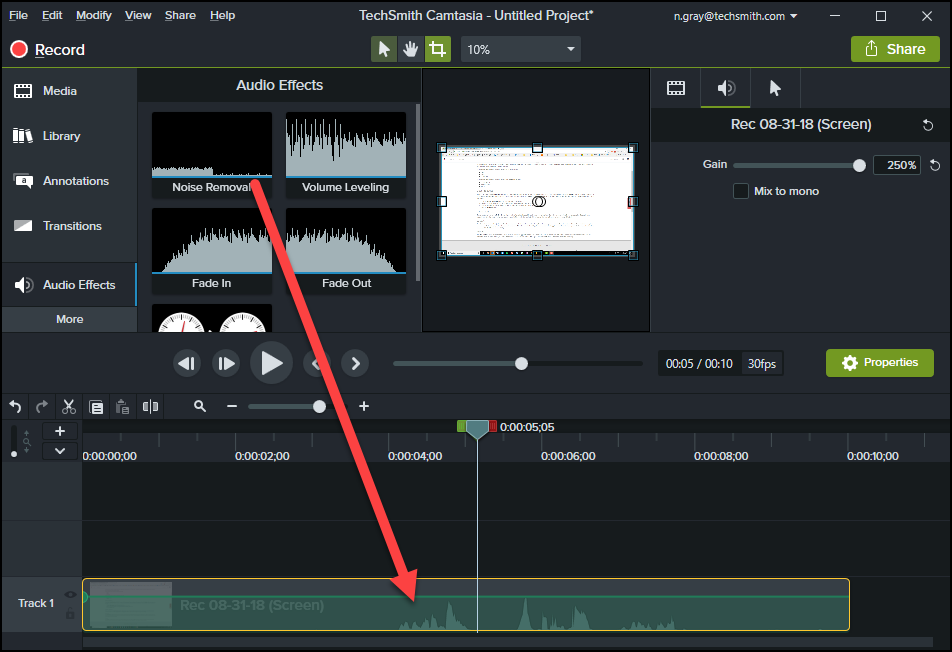This screenshot has width=952, height=652.
Task: Enable the Mix to mono checkbox
Action: pyautogui.click(x=741, y=191)
